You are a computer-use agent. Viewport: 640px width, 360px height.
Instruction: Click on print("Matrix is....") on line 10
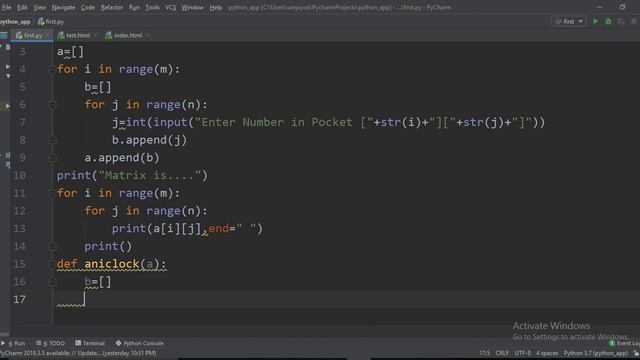pyautogui.click(x=132, y=176)
